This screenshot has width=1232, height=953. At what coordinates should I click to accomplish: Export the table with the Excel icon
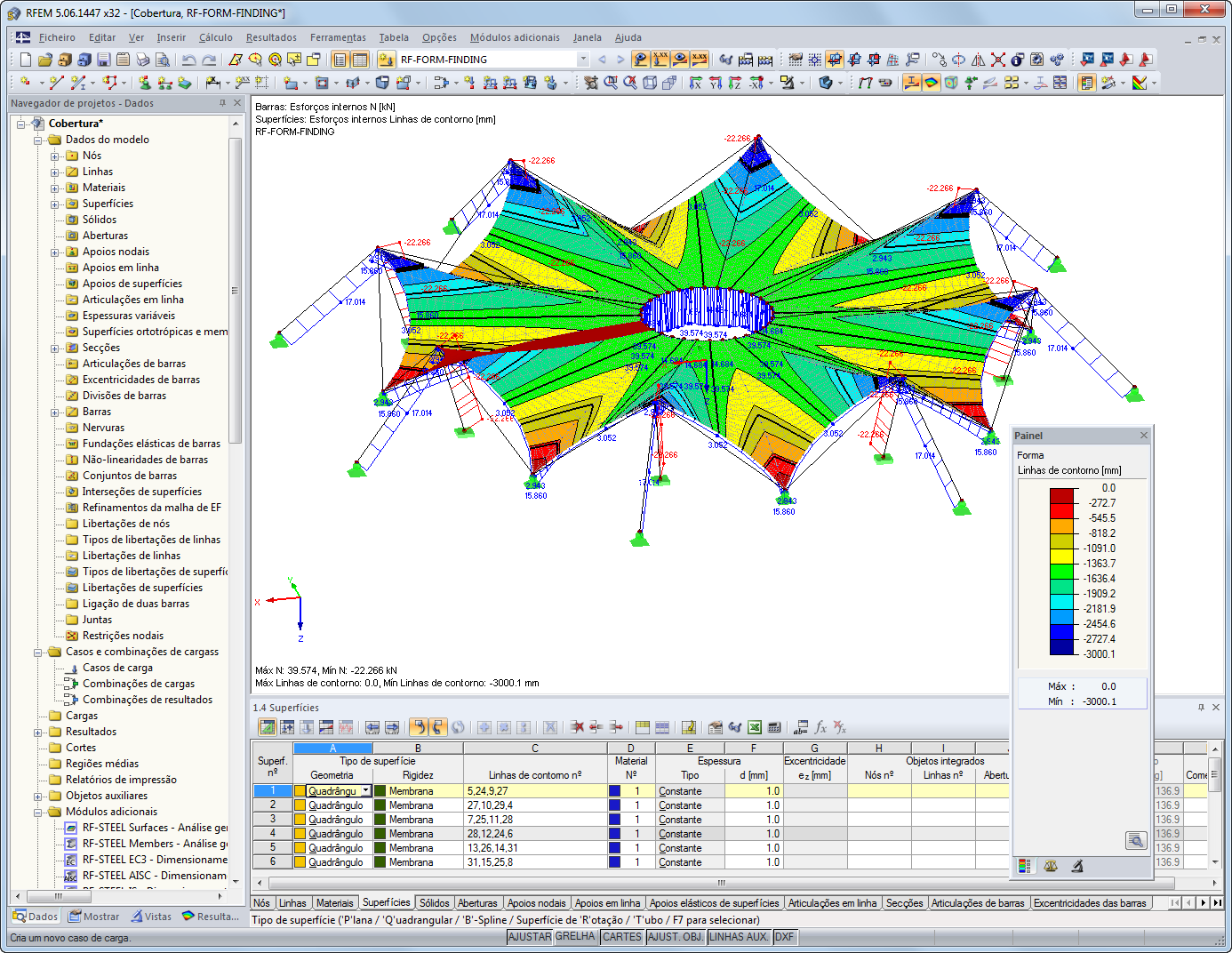tap(755, 727)
